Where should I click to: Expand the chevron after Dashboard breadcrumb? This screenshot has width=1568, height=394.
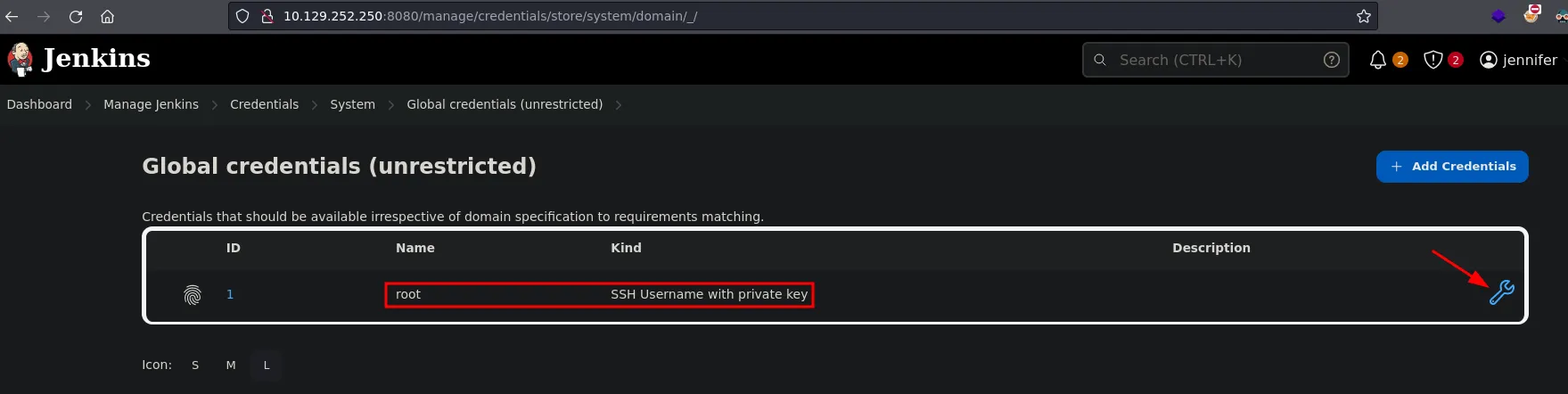click(x=88, y=105)
